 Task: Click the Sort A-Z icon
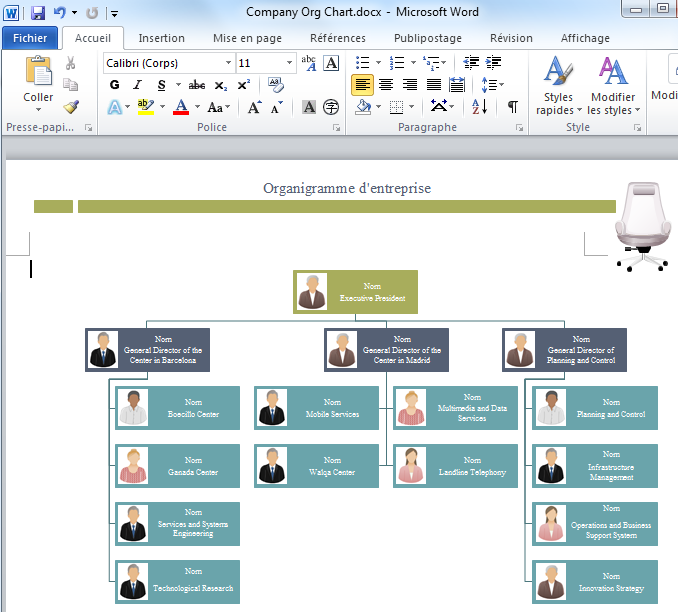pos(480,107)
